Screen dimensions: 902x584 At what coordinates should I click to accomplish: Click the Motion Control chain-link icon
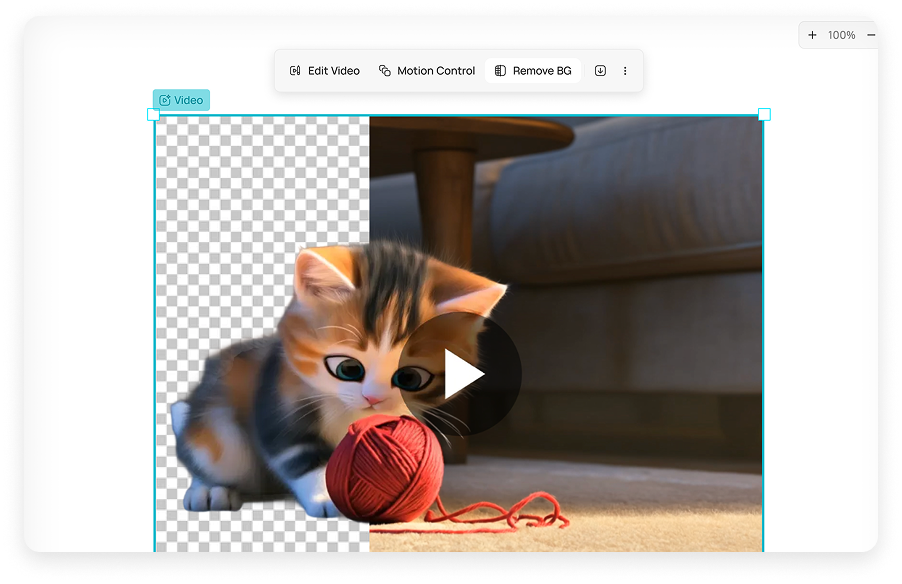point(383,70)
